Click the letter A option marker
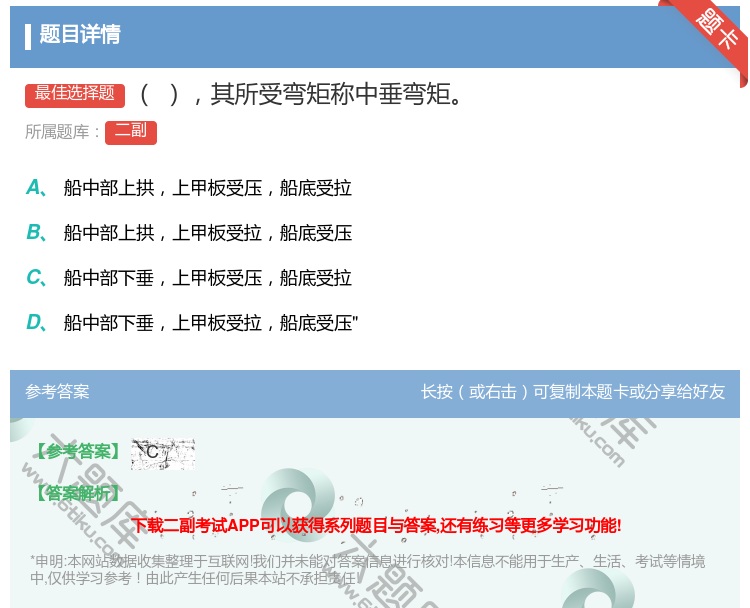 (36, 188)
